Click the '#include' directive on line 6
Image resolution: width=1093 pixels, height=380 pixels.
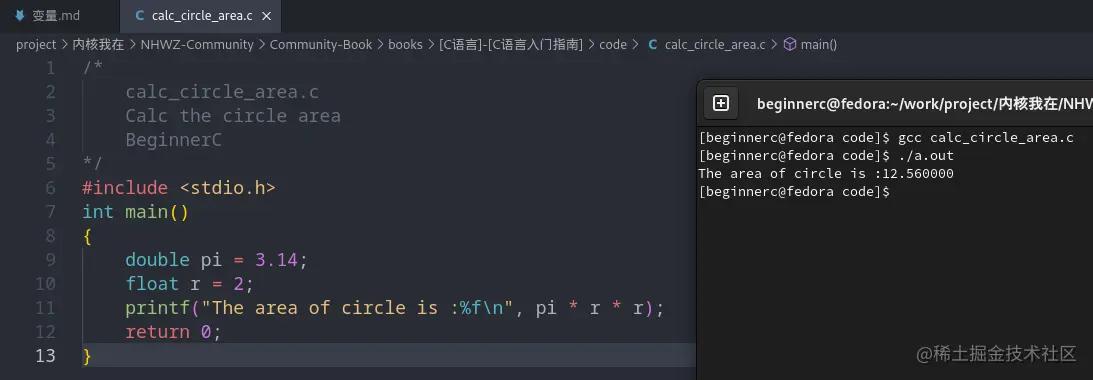click(125, 188)
